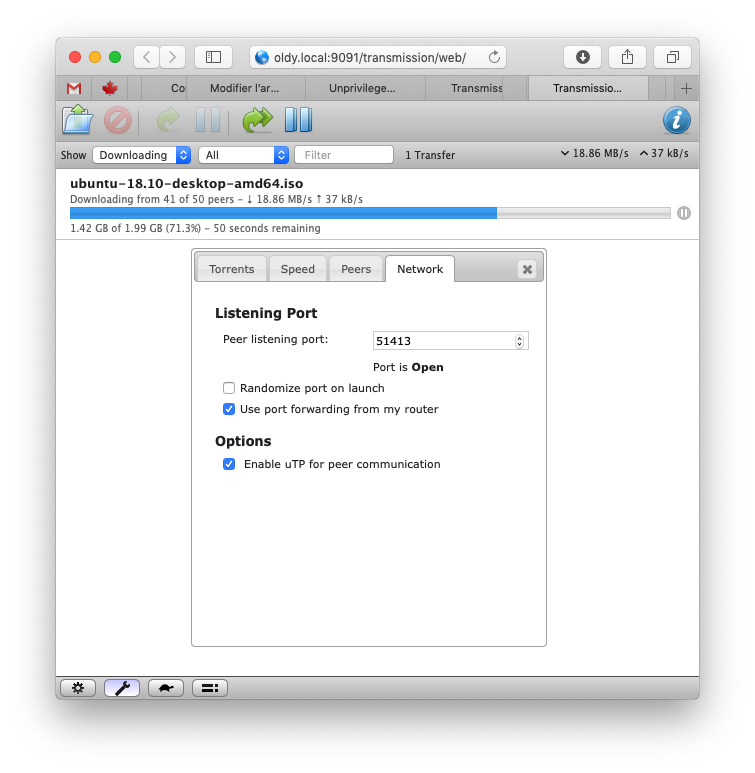Go forward with Safari's forward arrow

pyautogui.click(x=172, y=57)
